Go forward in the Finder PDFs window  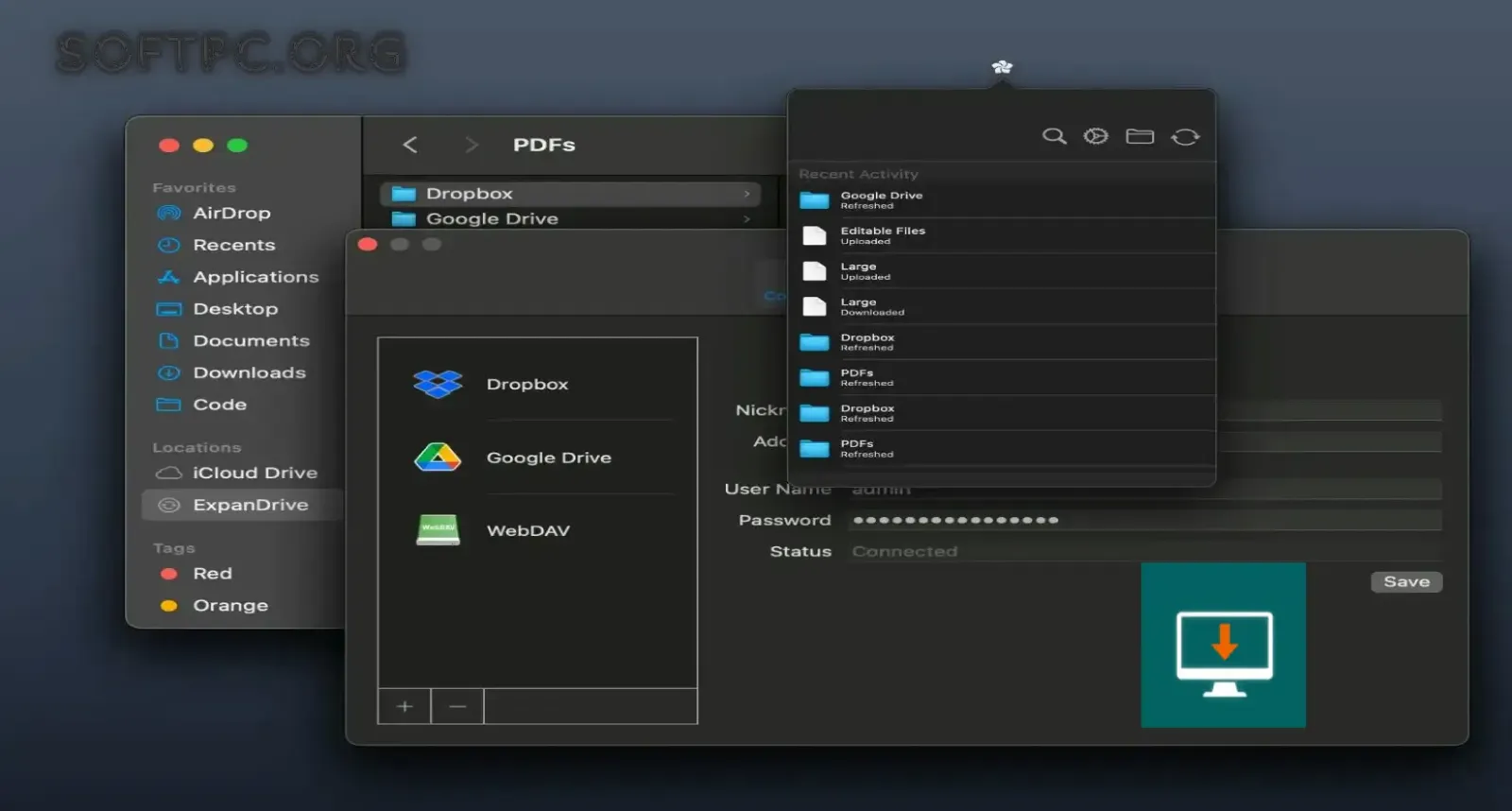pos(472,145)
